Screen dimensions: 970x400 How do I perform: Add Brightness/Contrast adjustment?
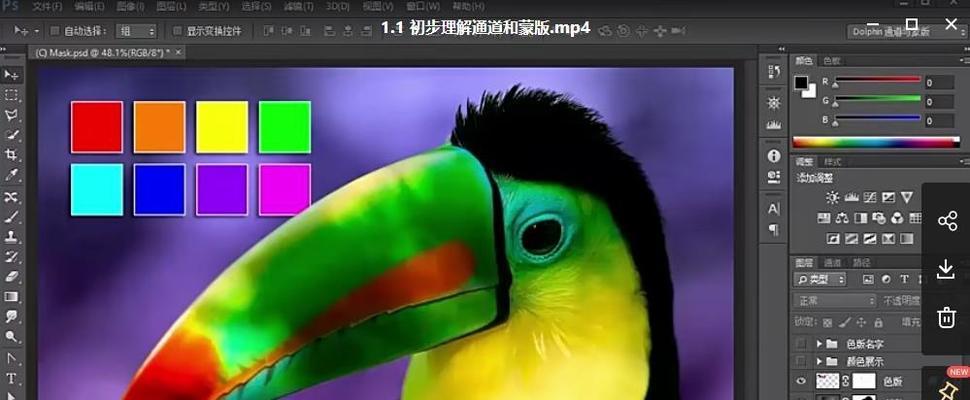click(833, 198)
